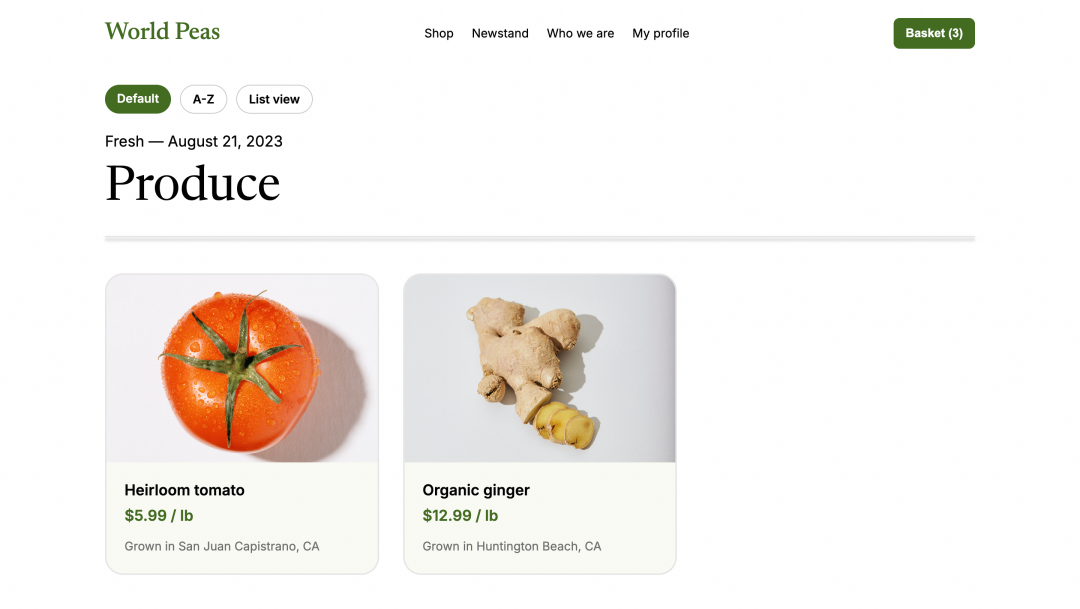
Task: Open the Shop menu item
Action: (439, 33)
